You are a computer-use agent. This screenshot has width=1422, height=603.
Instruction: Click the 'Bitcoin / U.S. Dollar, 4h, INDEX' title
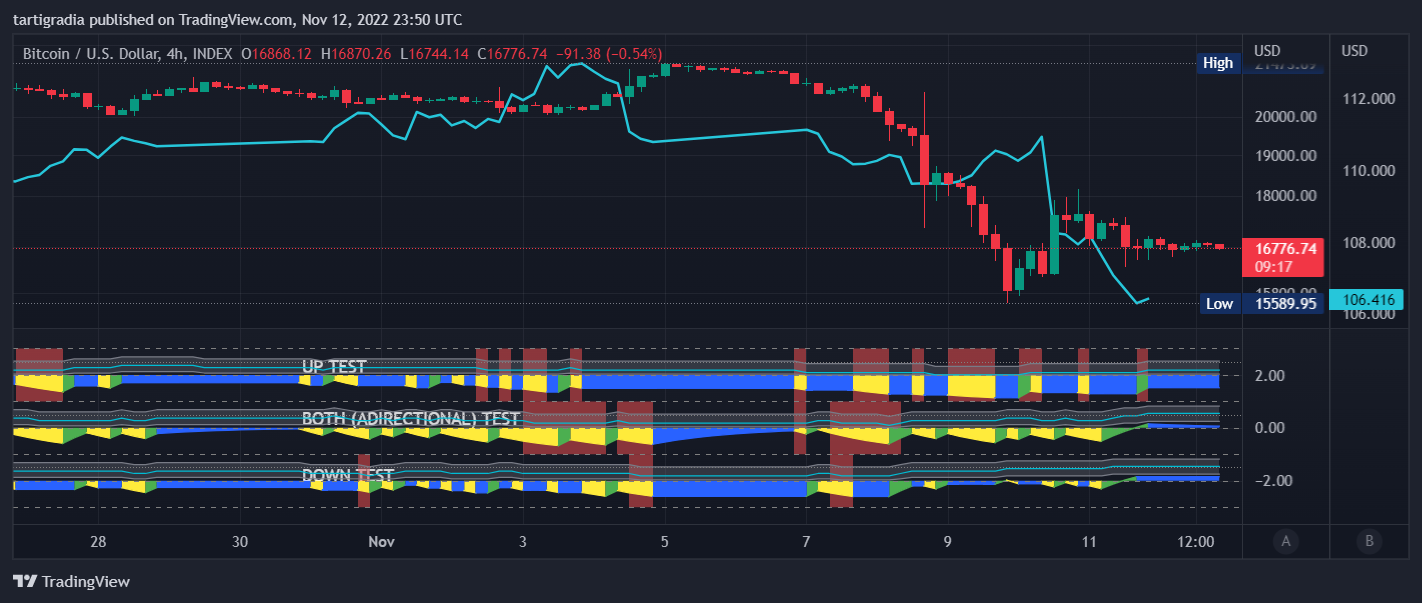[128, 53]
